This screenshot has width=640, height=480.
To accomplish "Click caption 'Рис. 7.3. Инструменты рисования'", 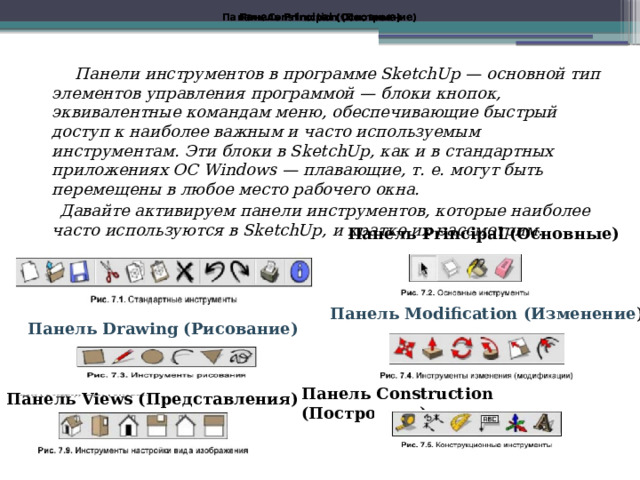I will pyautogui.click(x=166, y=375).
